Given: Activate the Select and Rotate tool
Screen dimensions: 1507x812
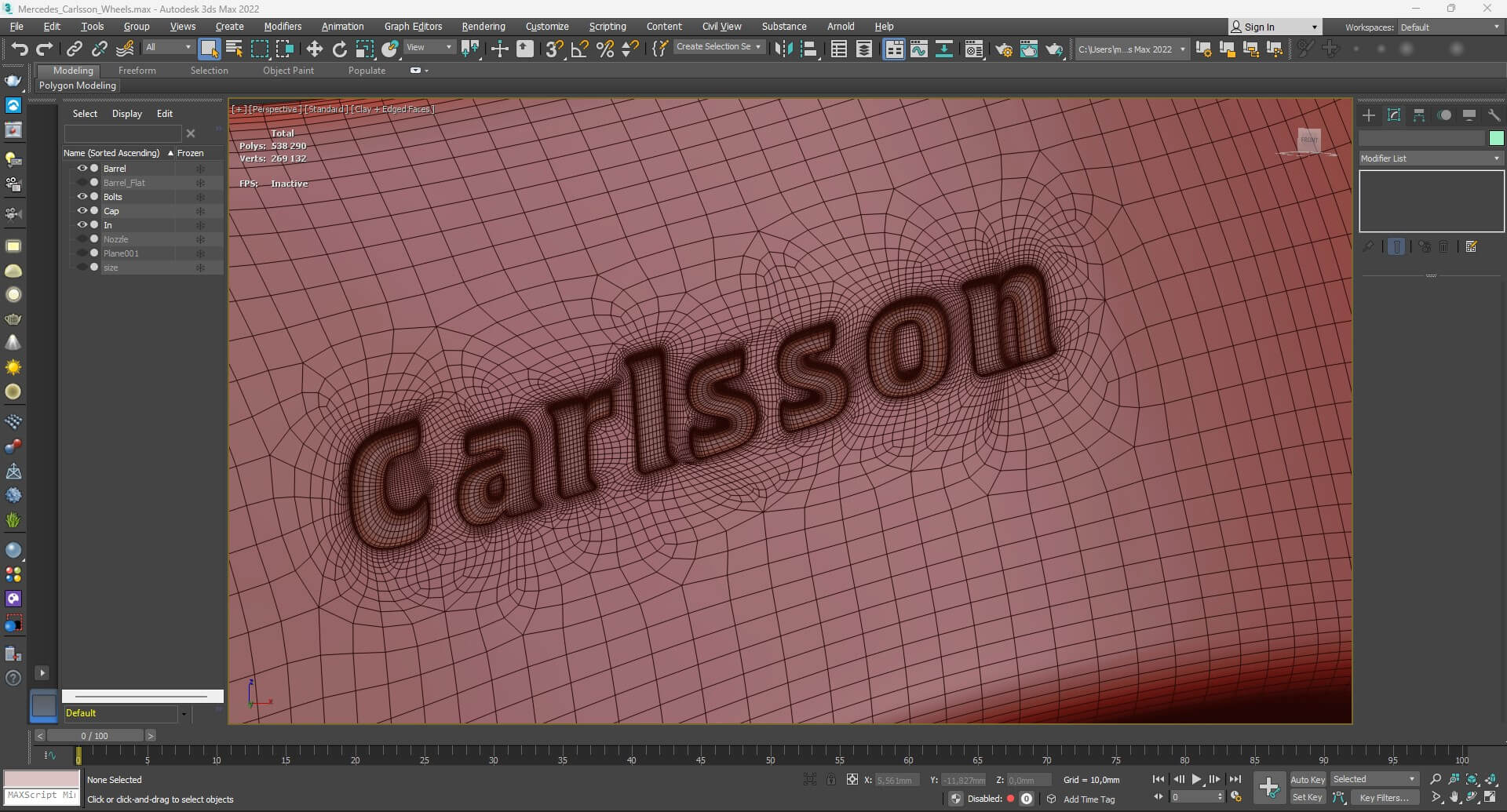Looking at the screenshot, I should click(x=339, y=49).
